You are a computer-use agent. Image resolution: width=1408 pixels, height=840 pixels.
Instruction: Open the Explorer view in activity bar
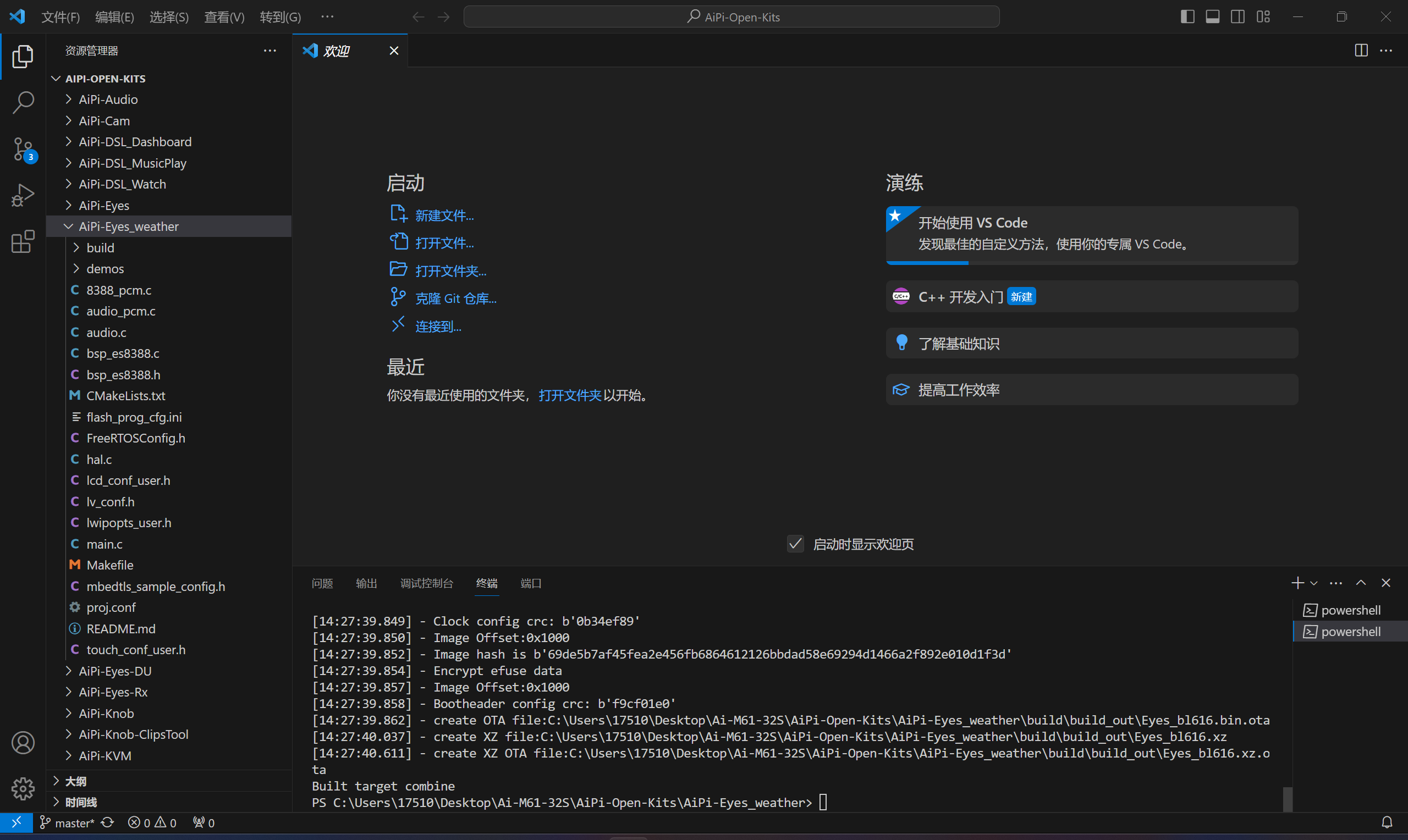[23, 56]
